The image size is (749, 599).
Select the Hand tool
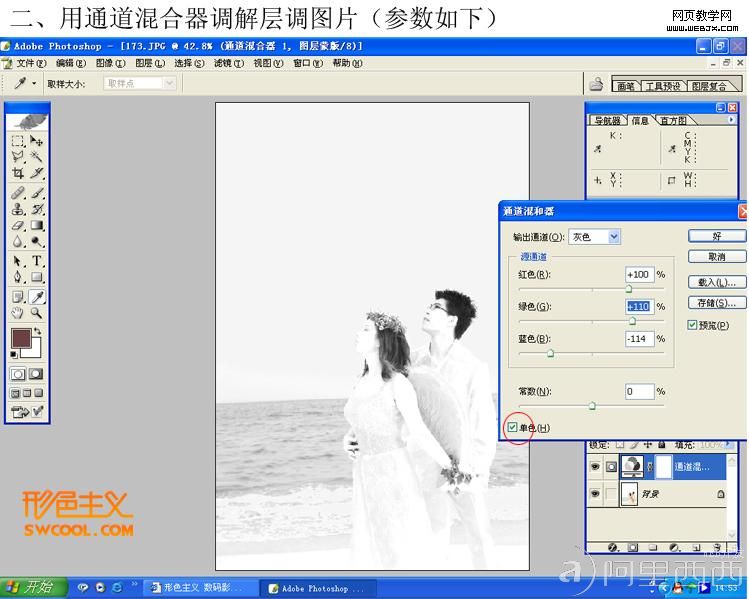point(18,312)
